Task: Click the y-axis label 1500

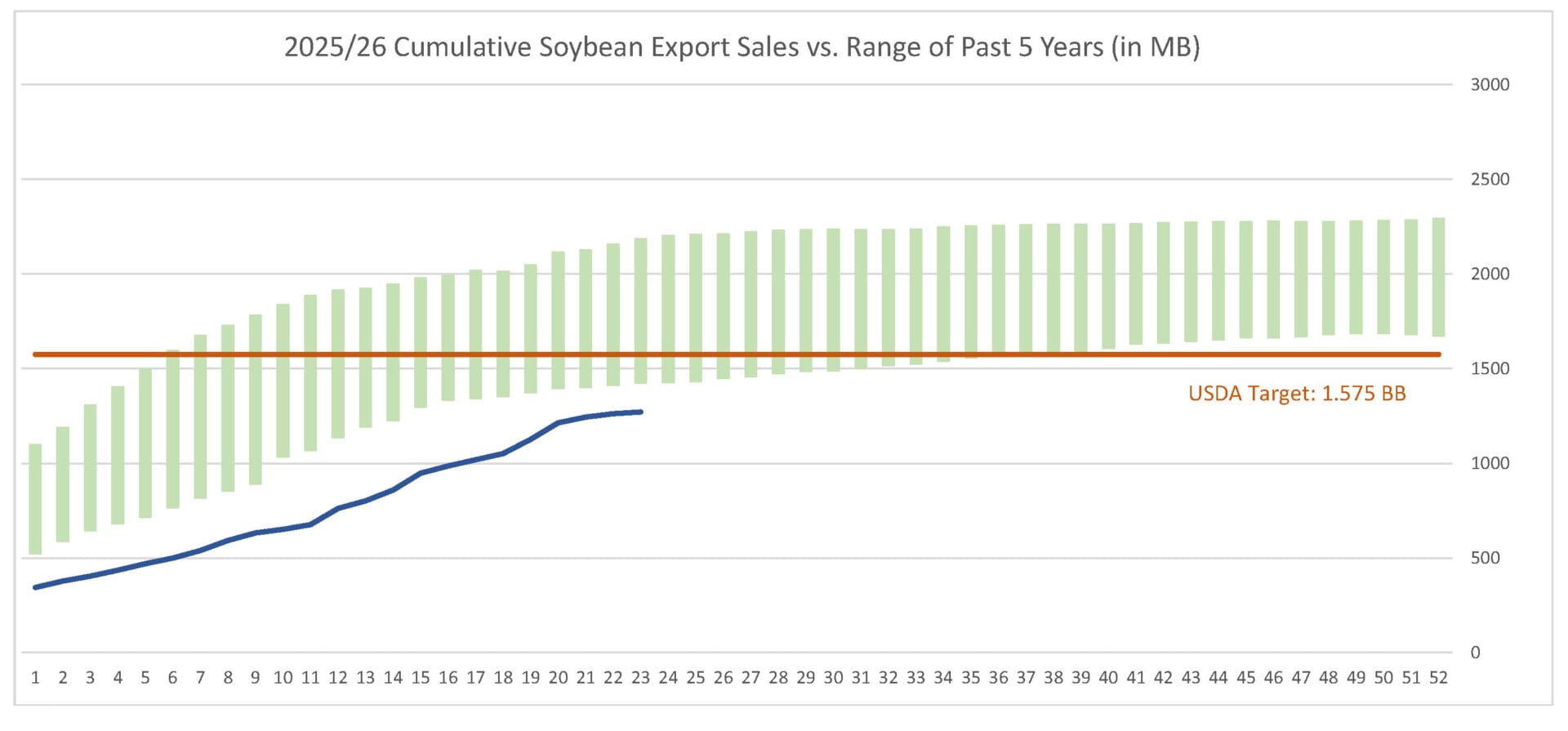Action: coord(1489,369)
